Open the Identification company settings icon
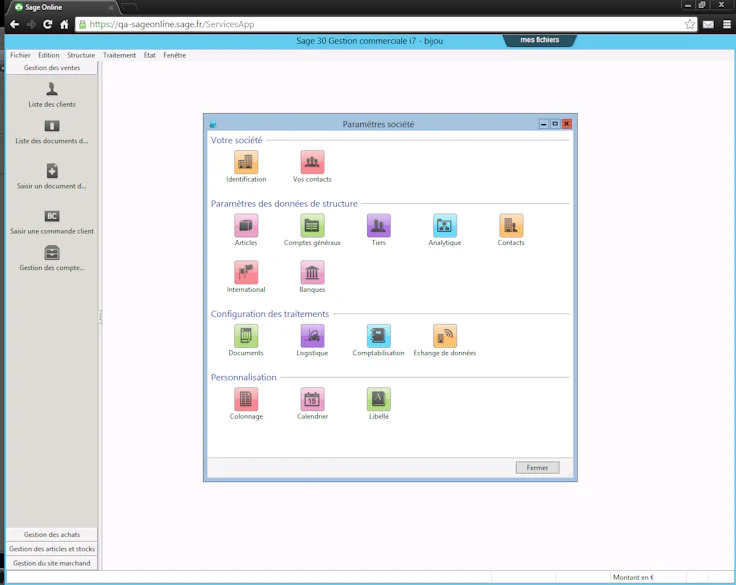 [246, 162]
